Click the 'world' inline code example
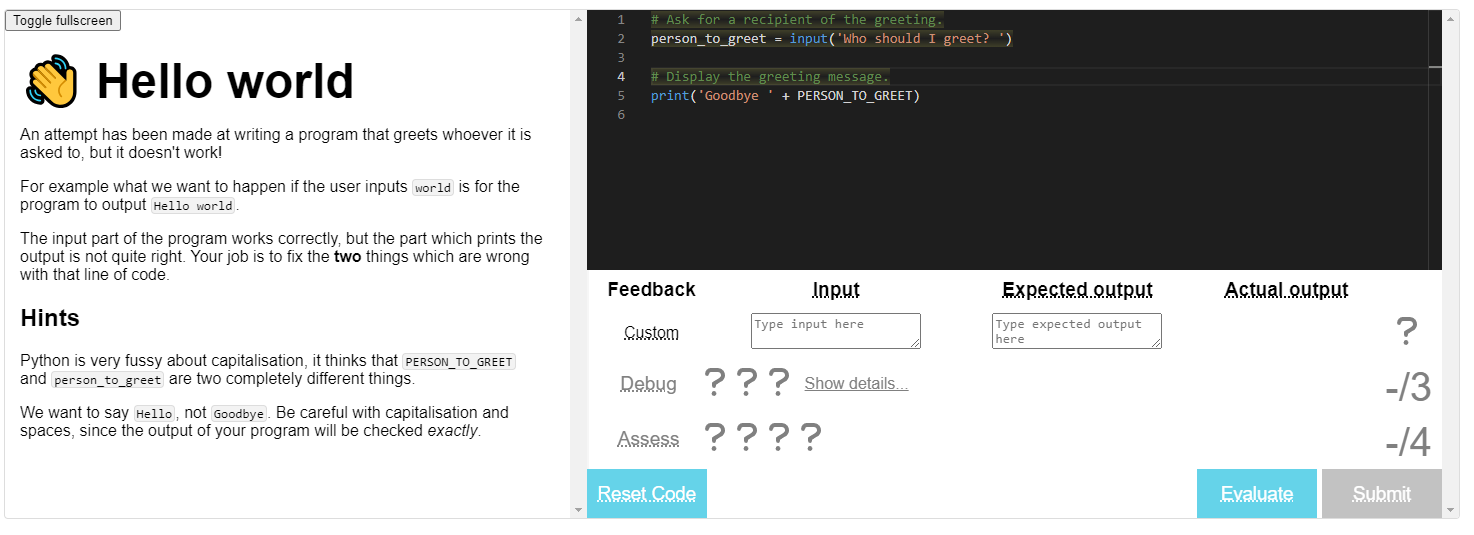Image resolution: width=1474 pixels, height=535 pixels. (433, 187)
